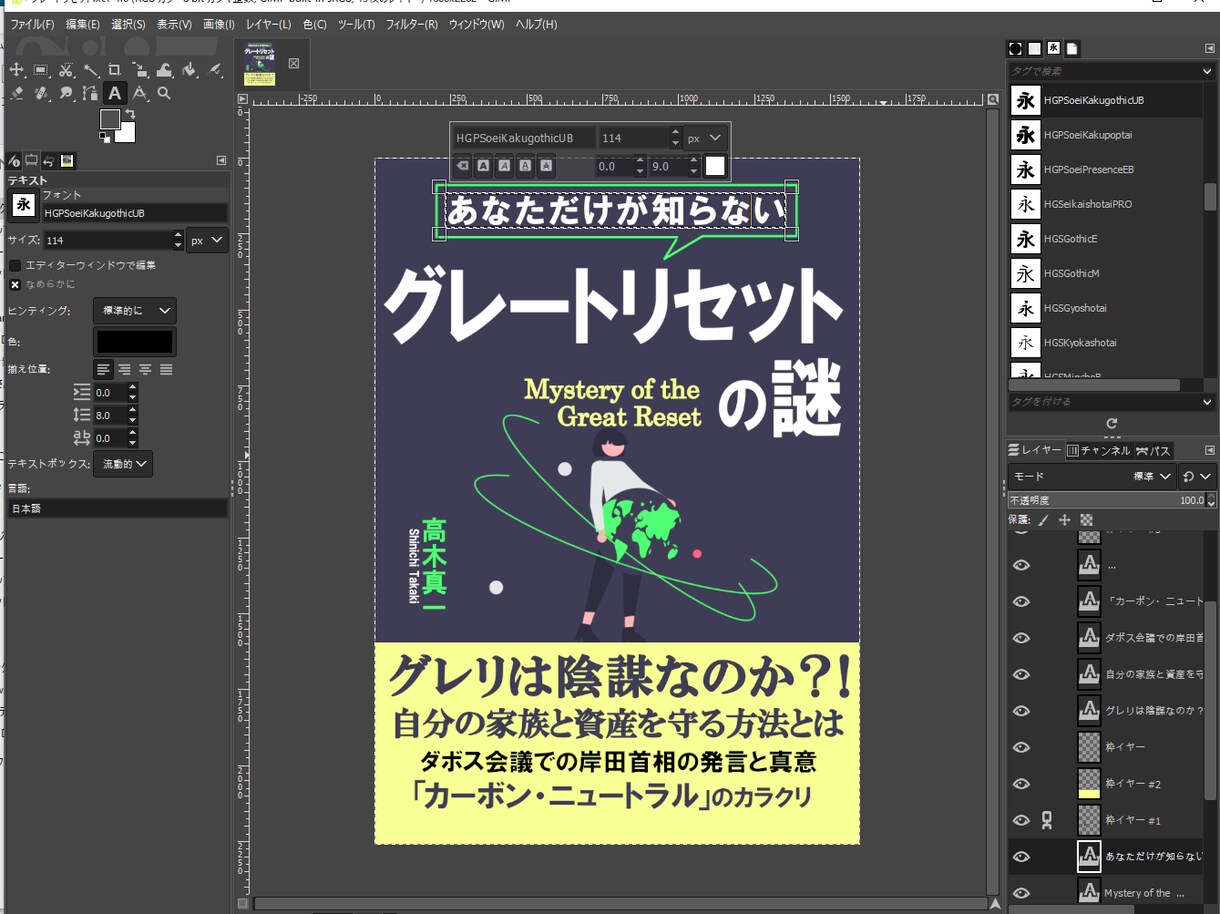This screenshot has height=914, width=1220.
Task: Select the Paths tool
Action: pyautogui.click(x=90, y=93)
